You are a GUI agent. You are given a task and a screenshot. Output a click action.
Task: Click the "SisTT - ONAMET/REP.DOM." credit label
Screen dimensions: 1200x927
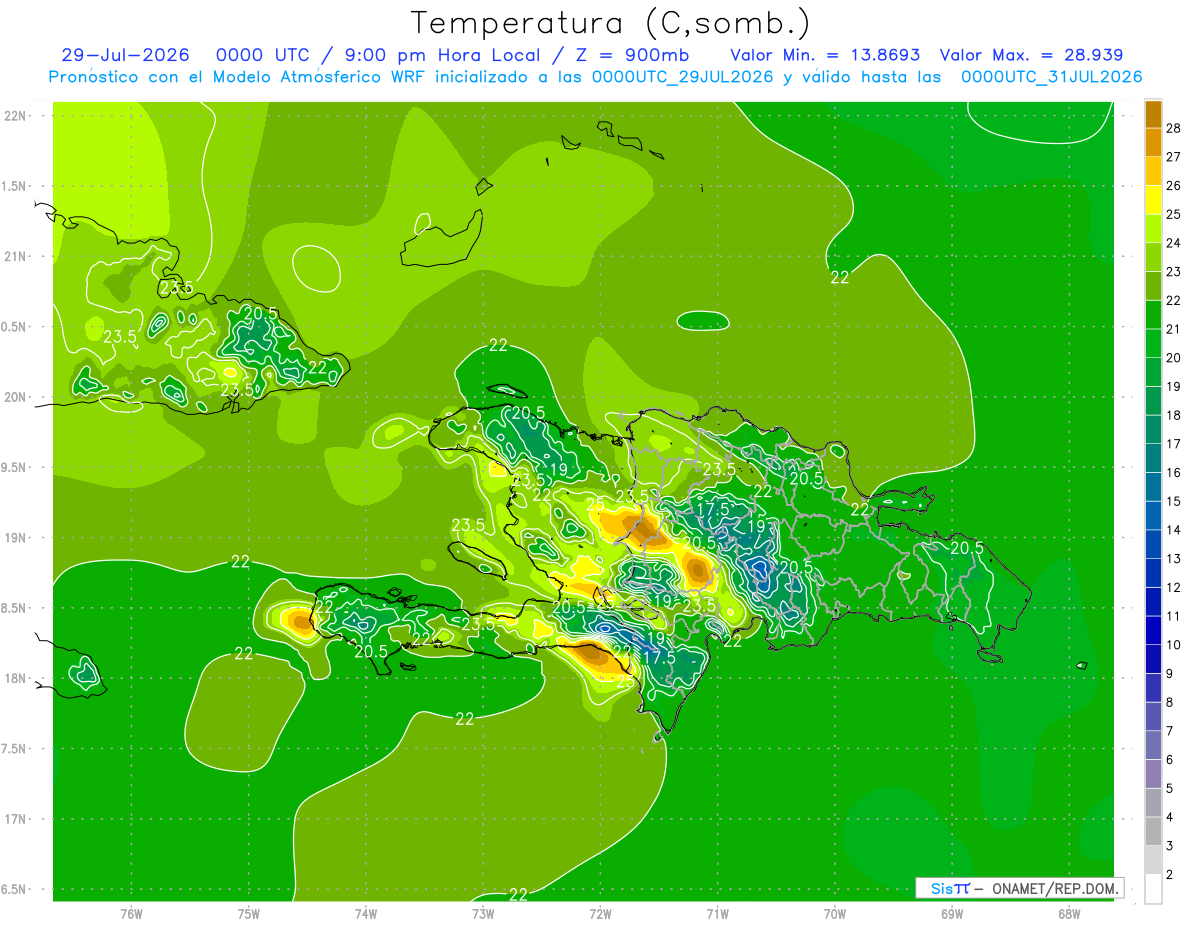click(1020, 888)
